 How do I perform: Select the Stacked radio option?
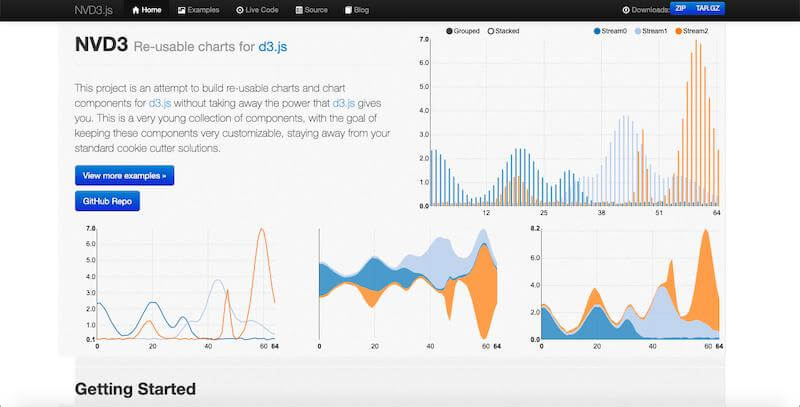click(503, 31)
